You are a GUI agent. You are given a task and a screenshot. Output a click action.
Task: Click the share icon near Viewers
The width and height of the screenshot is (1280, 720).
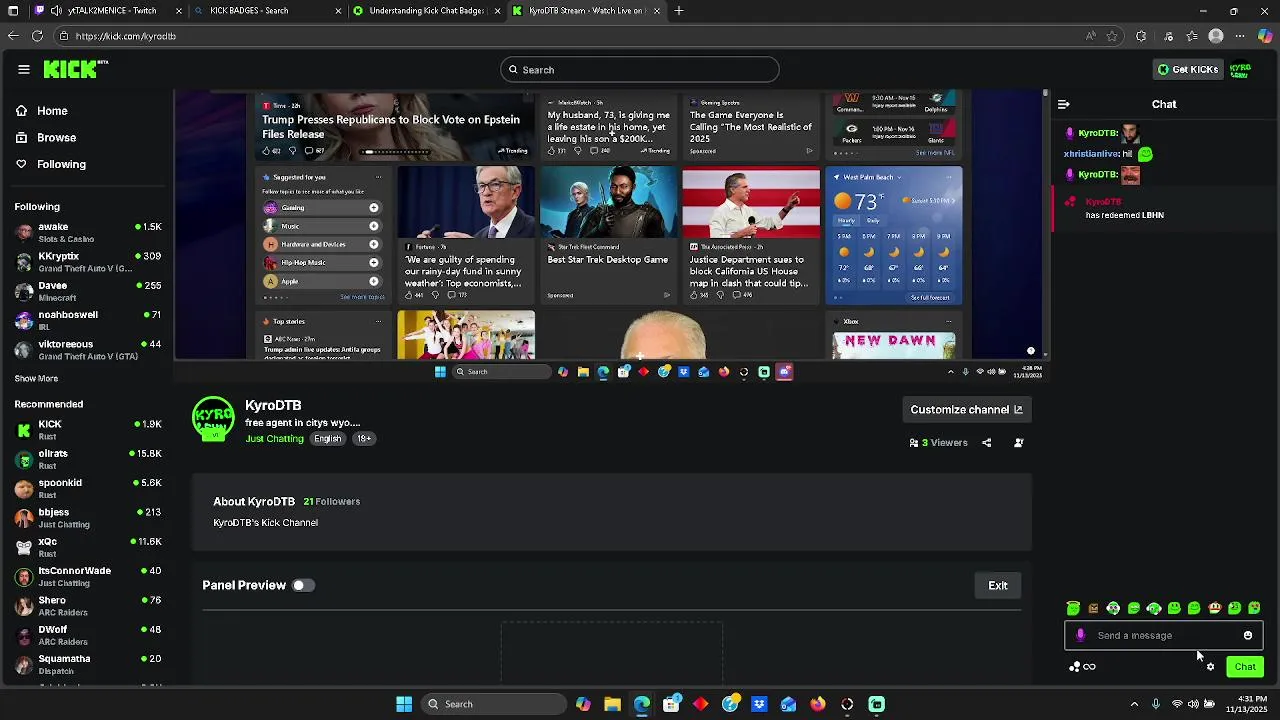click(986, 442)
